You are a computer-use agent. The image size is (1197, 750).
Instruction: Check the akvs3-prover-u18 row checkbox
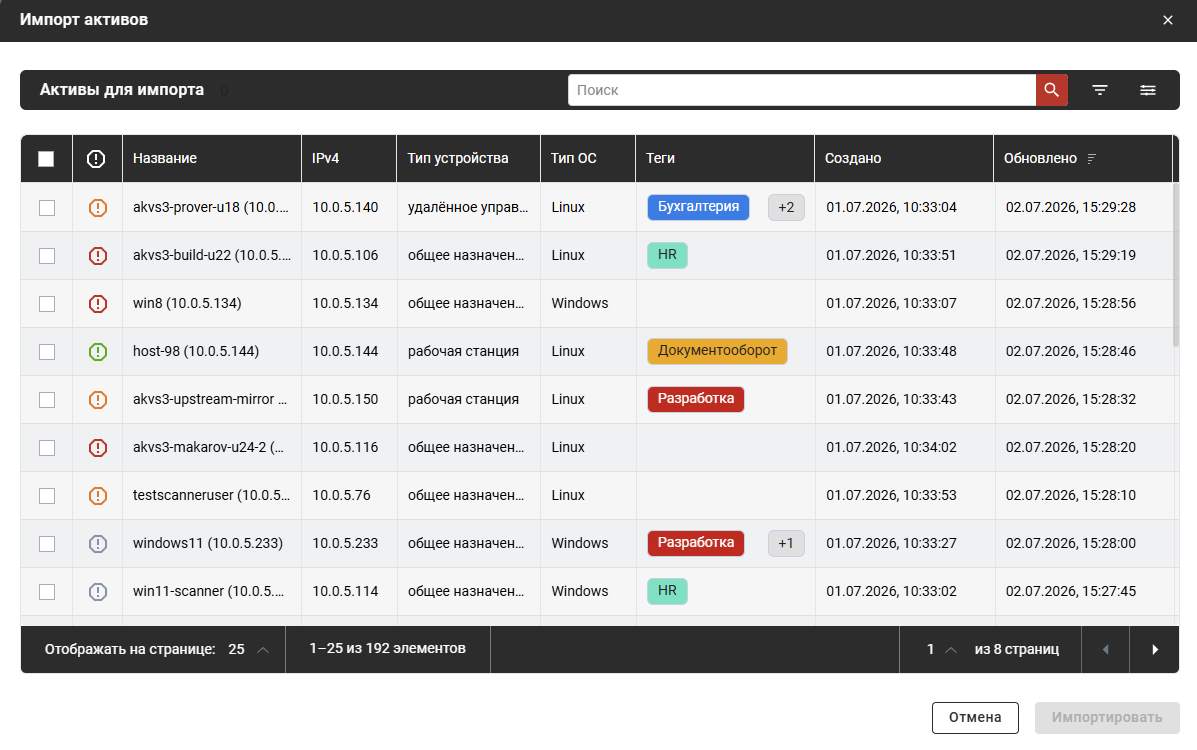tap(47, 208)
